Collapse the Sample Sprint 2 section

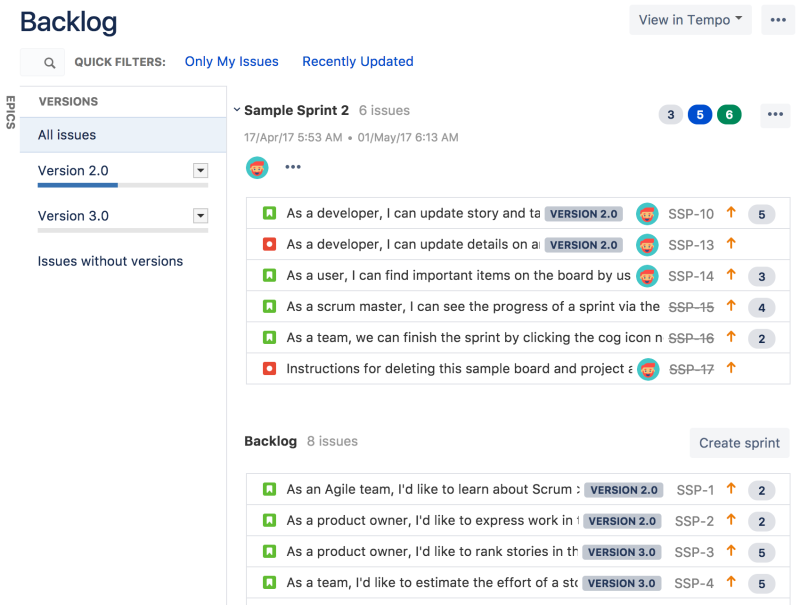click(x=237, y=110)
